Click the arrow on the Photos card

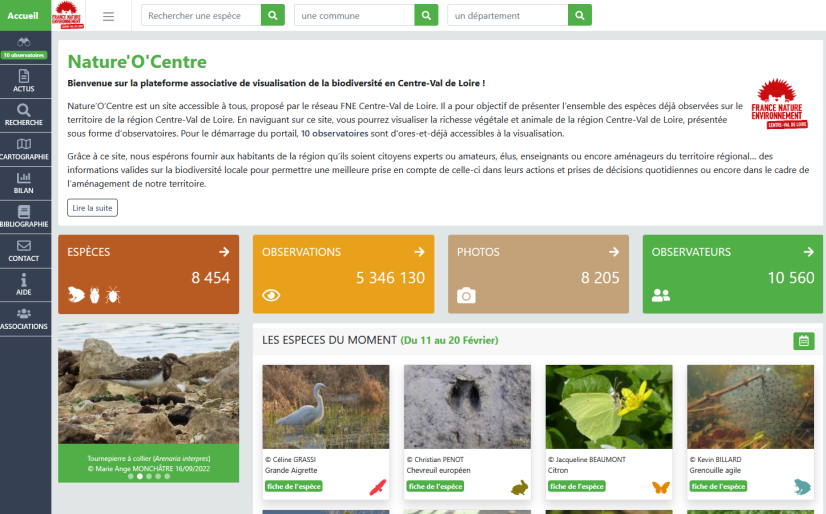(614, 252)
